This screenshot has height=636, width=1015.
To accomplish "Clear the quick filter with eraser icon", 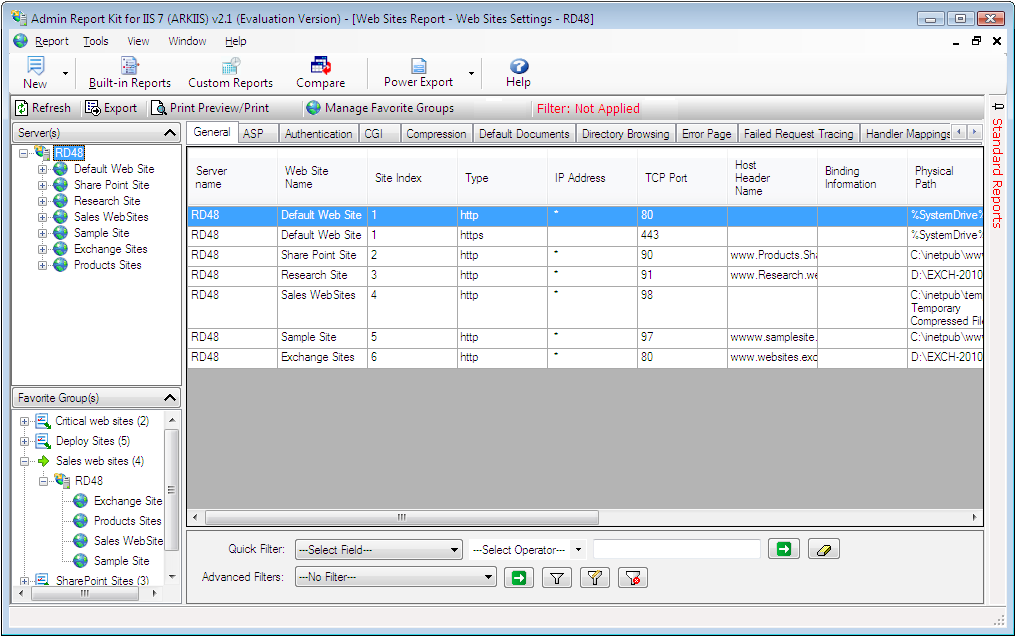I will click(x=822, y=549).
